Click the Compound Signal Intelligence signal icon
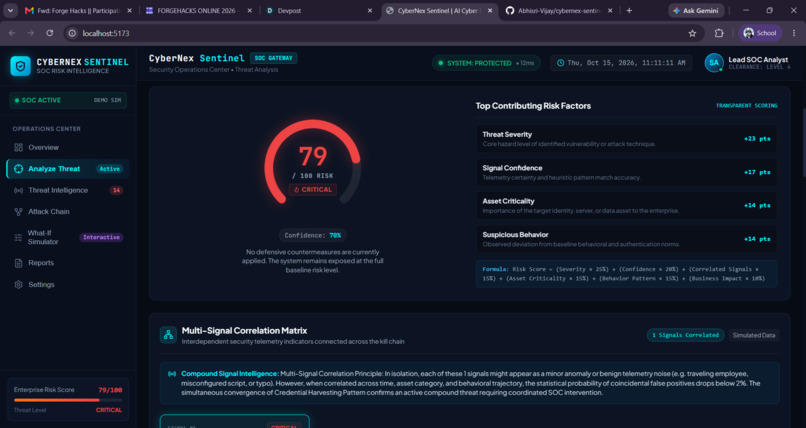806x428 pixels. click(172, 374)
